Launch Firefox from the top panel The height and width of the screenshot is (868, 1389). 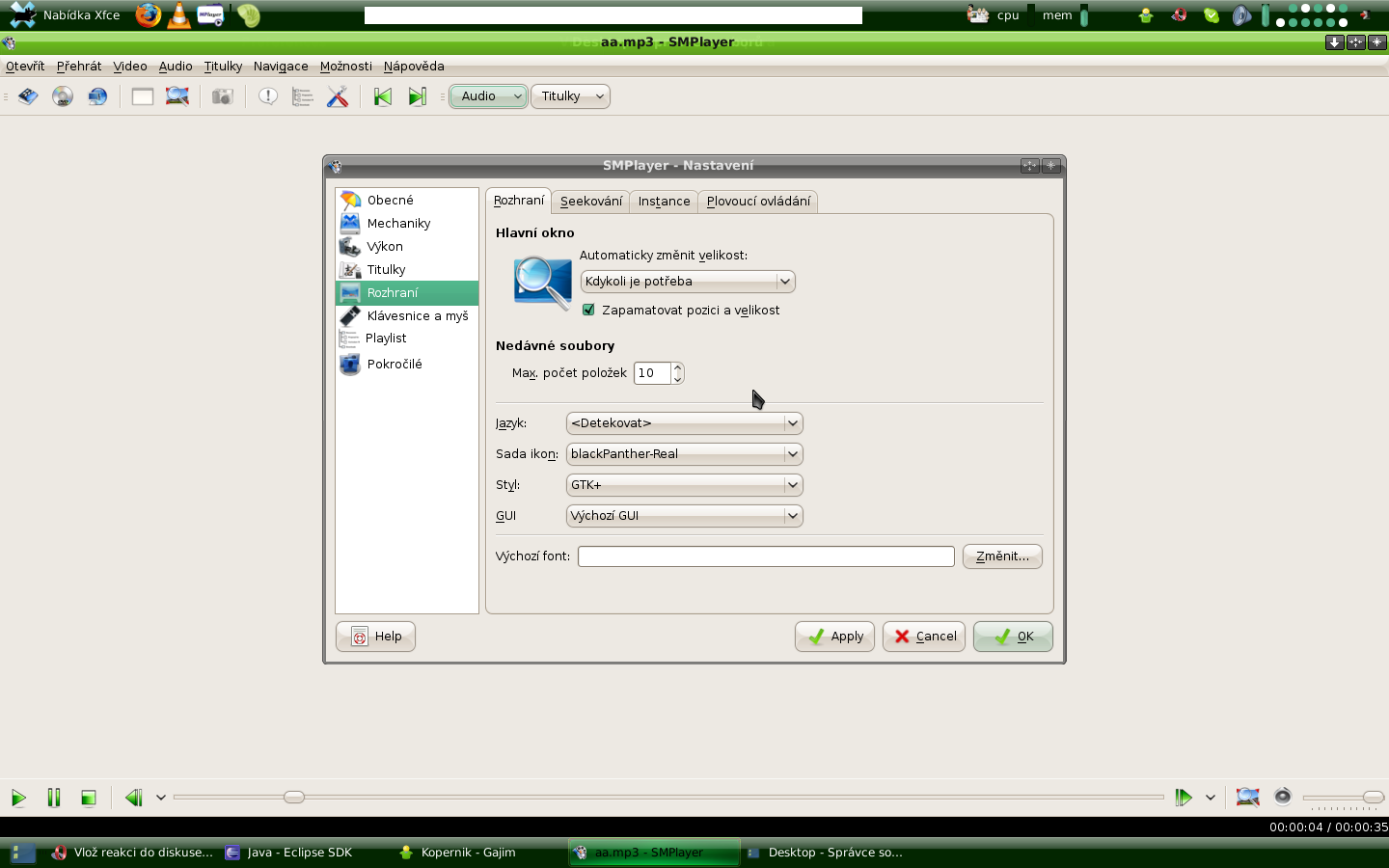point(148,14)
